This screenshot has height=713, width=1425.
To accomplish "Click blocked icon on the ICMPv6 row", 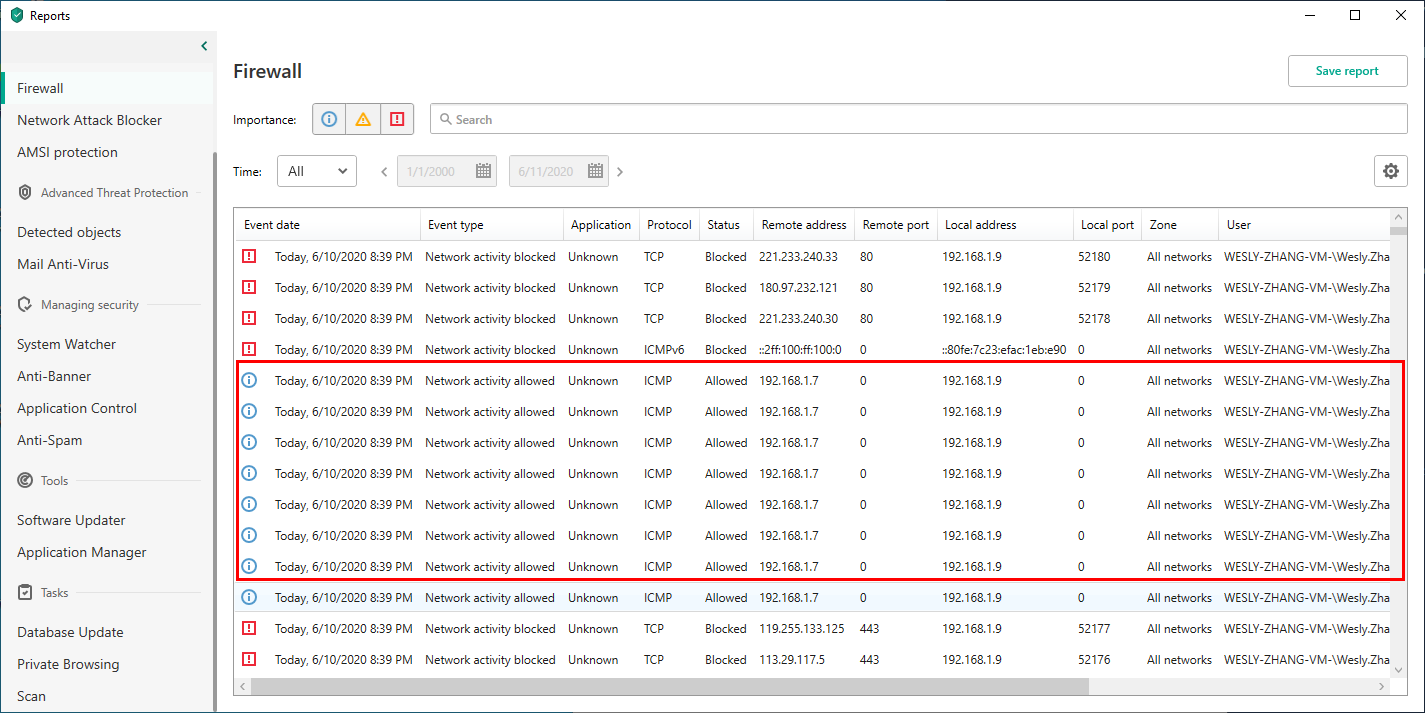I will point(249,349).
